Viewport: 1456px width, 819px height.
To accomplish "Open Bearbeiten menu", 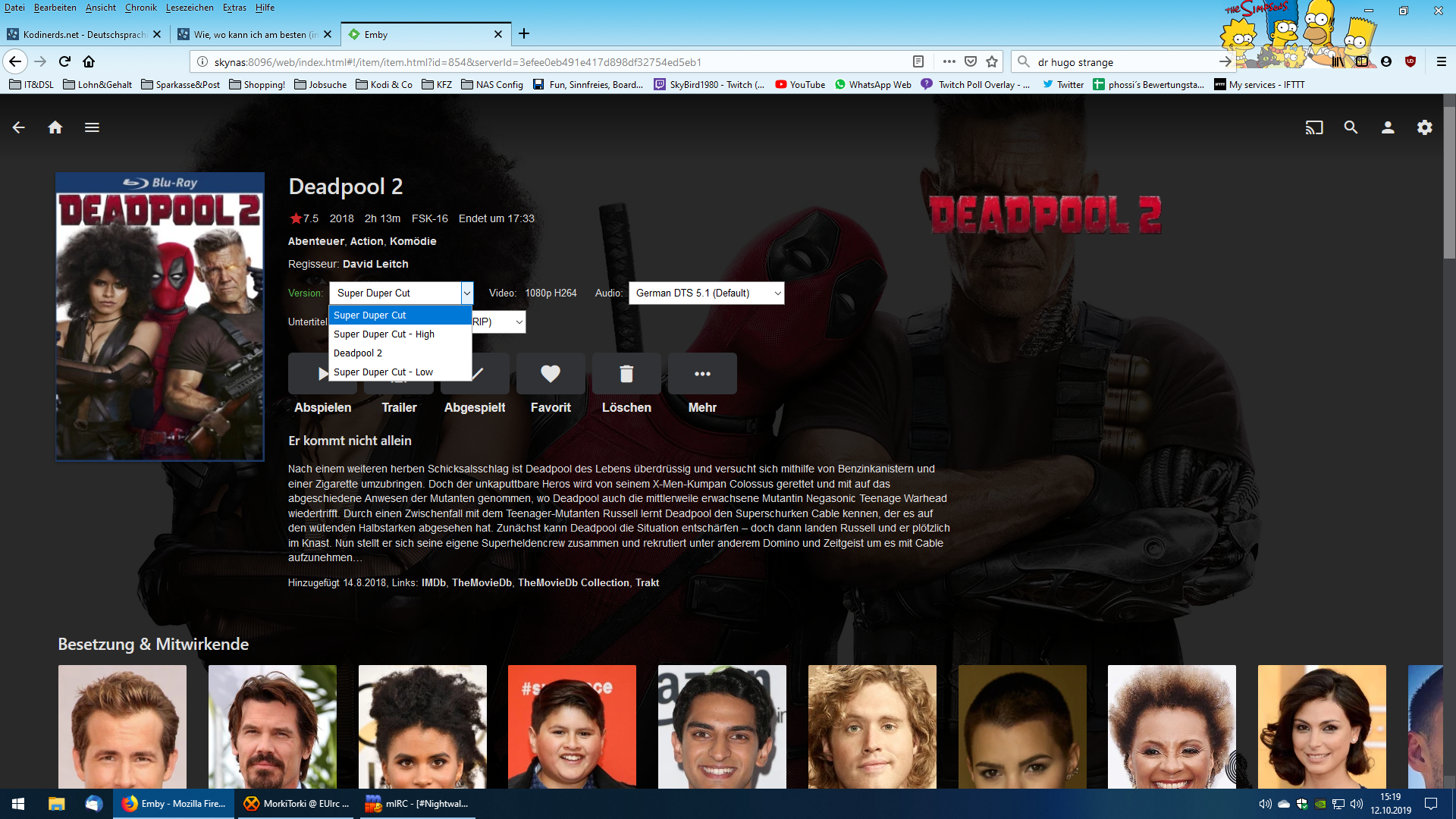I will click(x=55, y=8).
